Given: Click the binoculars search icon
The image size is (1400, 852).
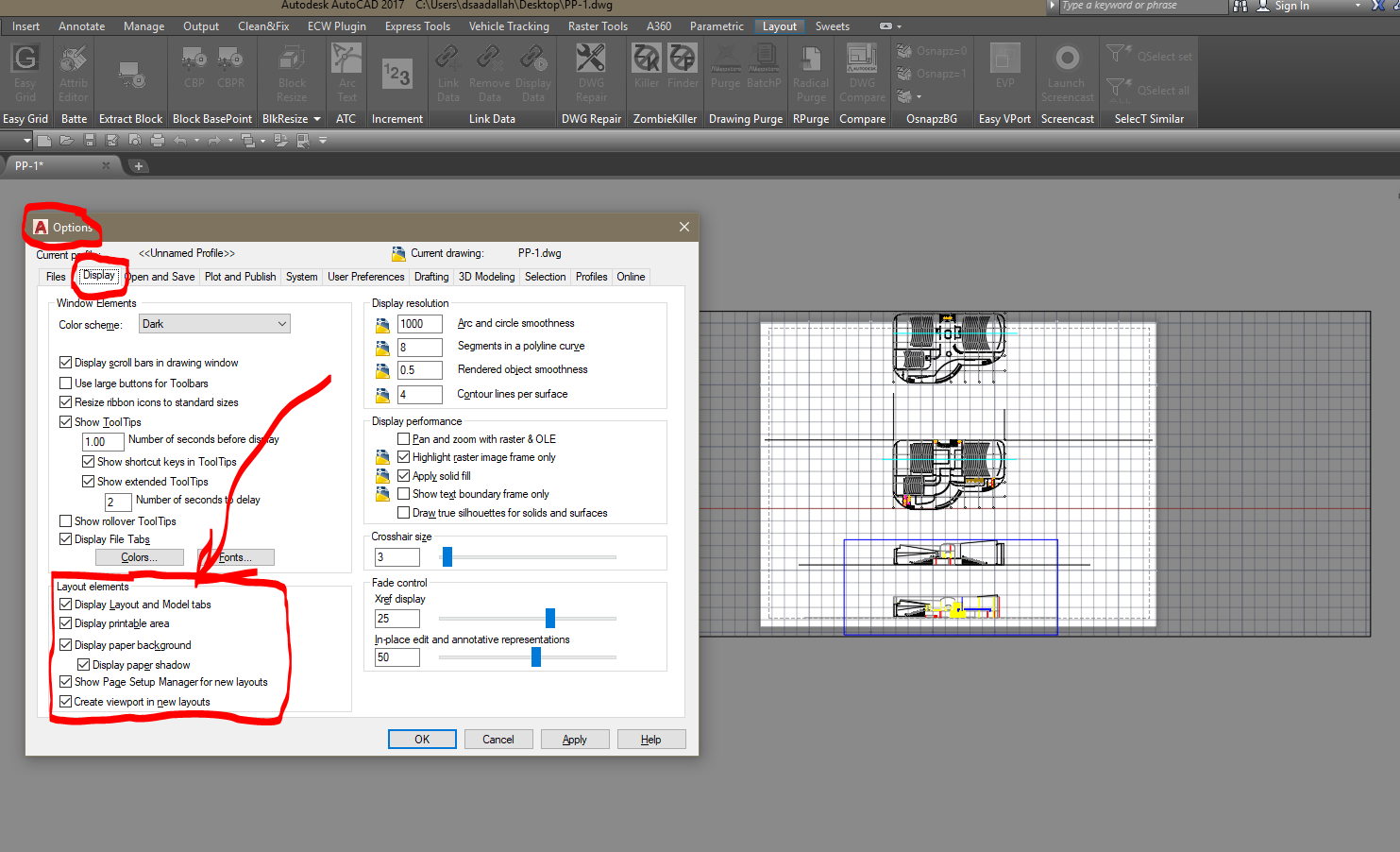Looking at the screenshot, I should 1240,6.
